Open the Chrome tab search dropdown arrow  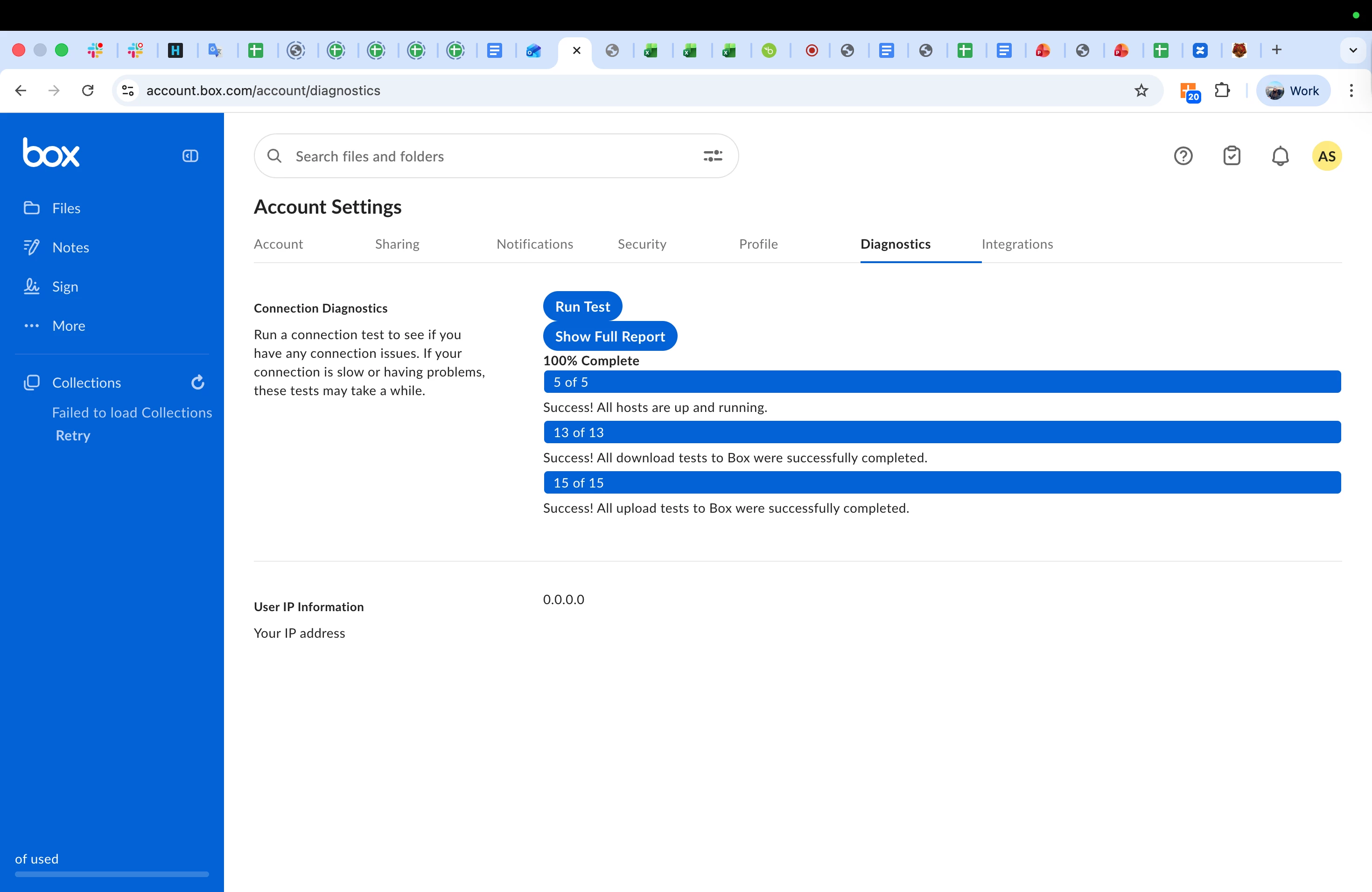coord(1353,50)
